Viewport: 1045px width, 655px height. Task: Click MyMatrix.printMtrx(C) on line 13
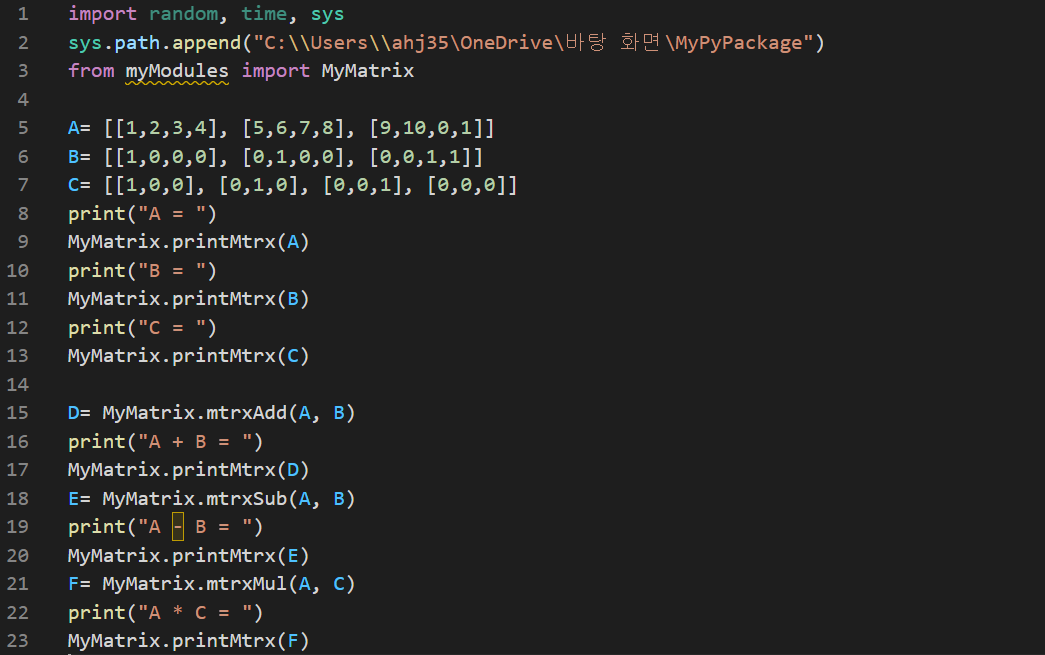[189, 356]
